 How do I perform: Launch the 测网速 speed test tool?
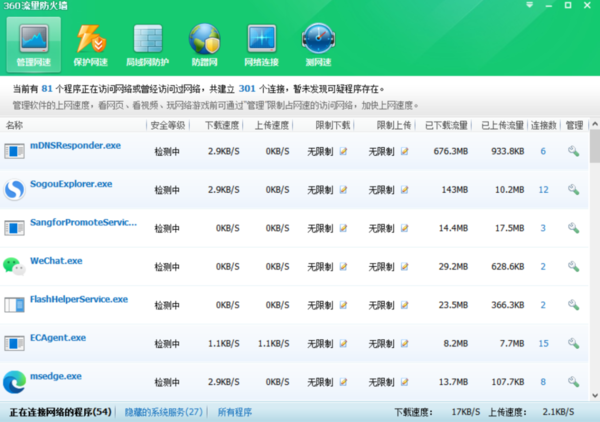(319, 45)
